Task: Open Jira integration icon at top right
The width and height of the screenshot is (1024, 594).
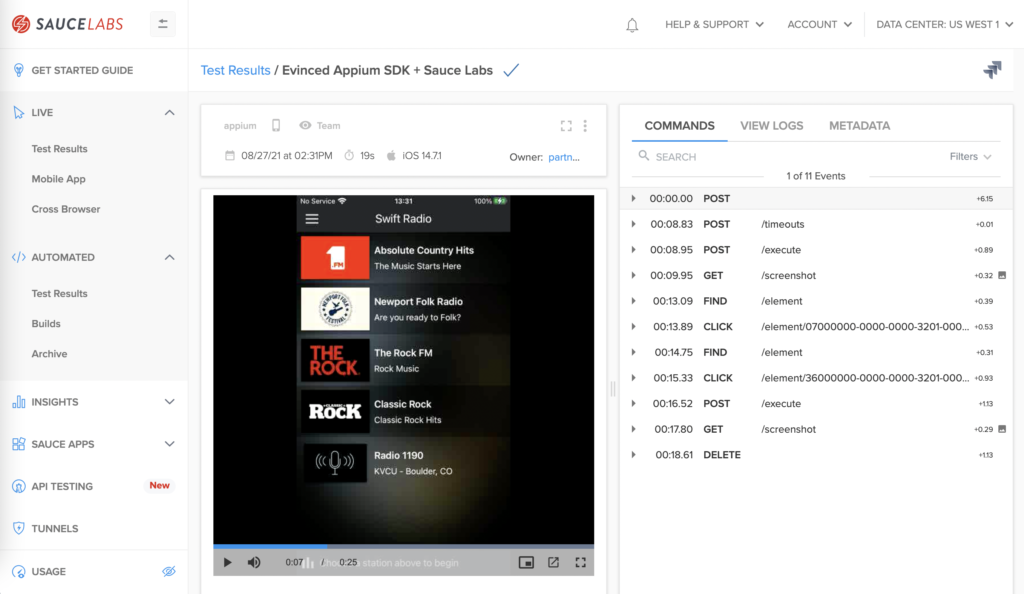Action: pos(992,69)
